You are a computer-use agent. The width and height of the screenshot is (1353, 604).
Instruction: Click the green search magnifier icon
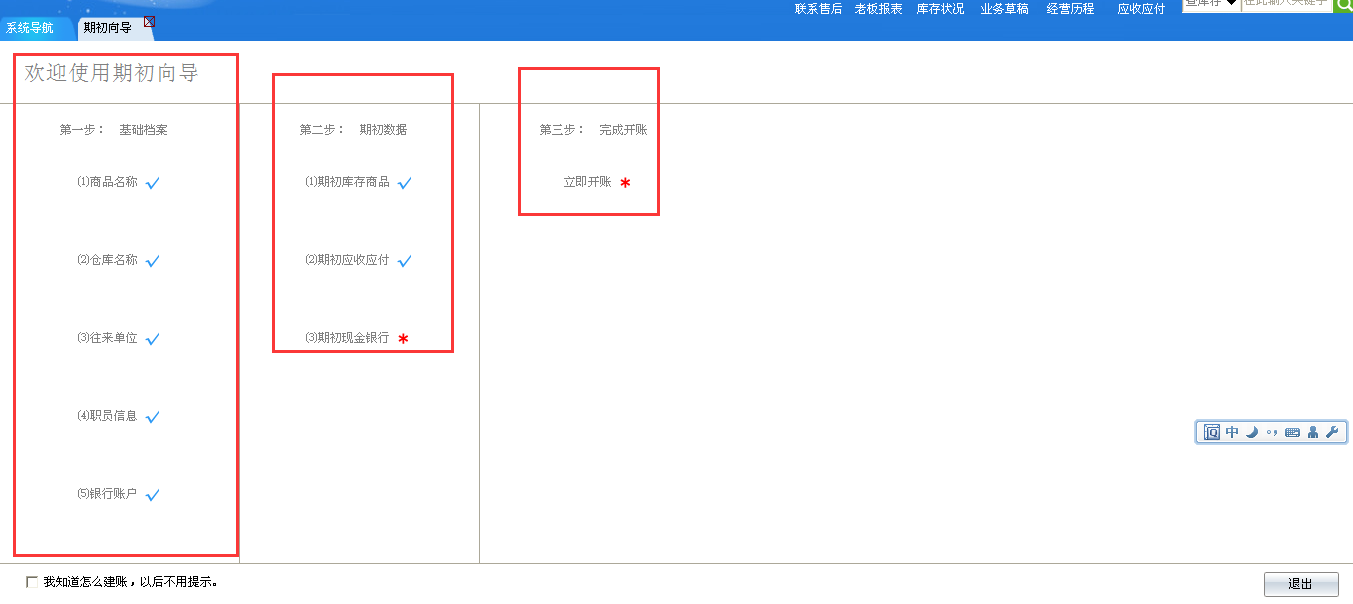point(1344,5)
